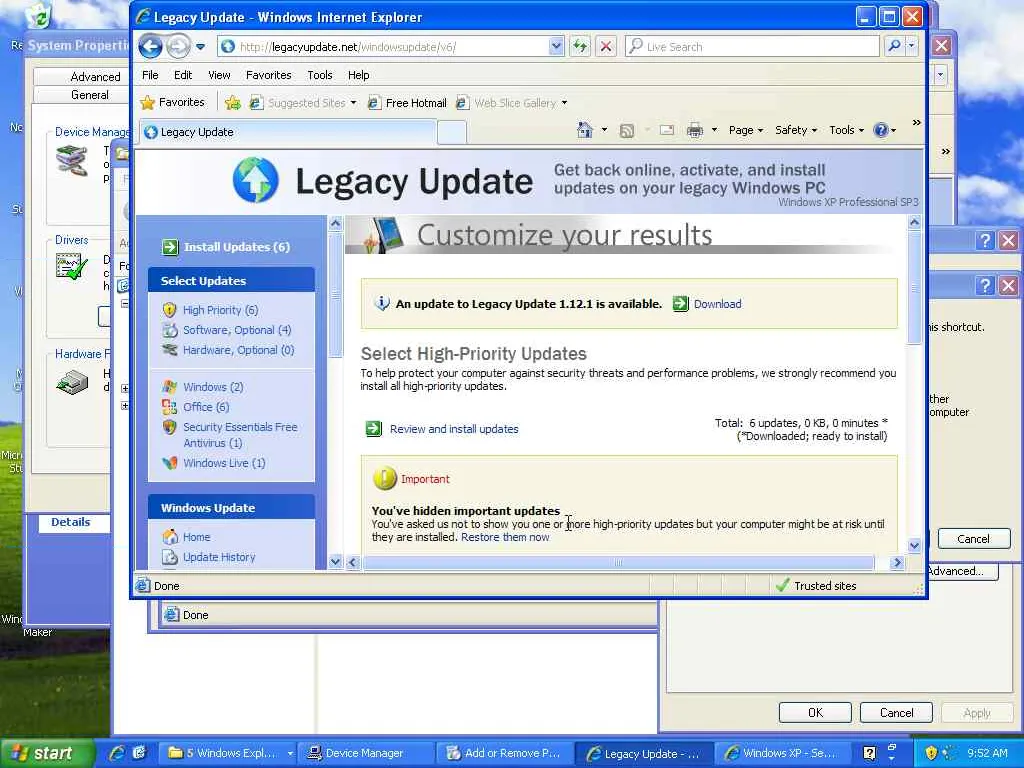Click the High Priority (6) link
Screen dimensions: 1024x768
220,310
